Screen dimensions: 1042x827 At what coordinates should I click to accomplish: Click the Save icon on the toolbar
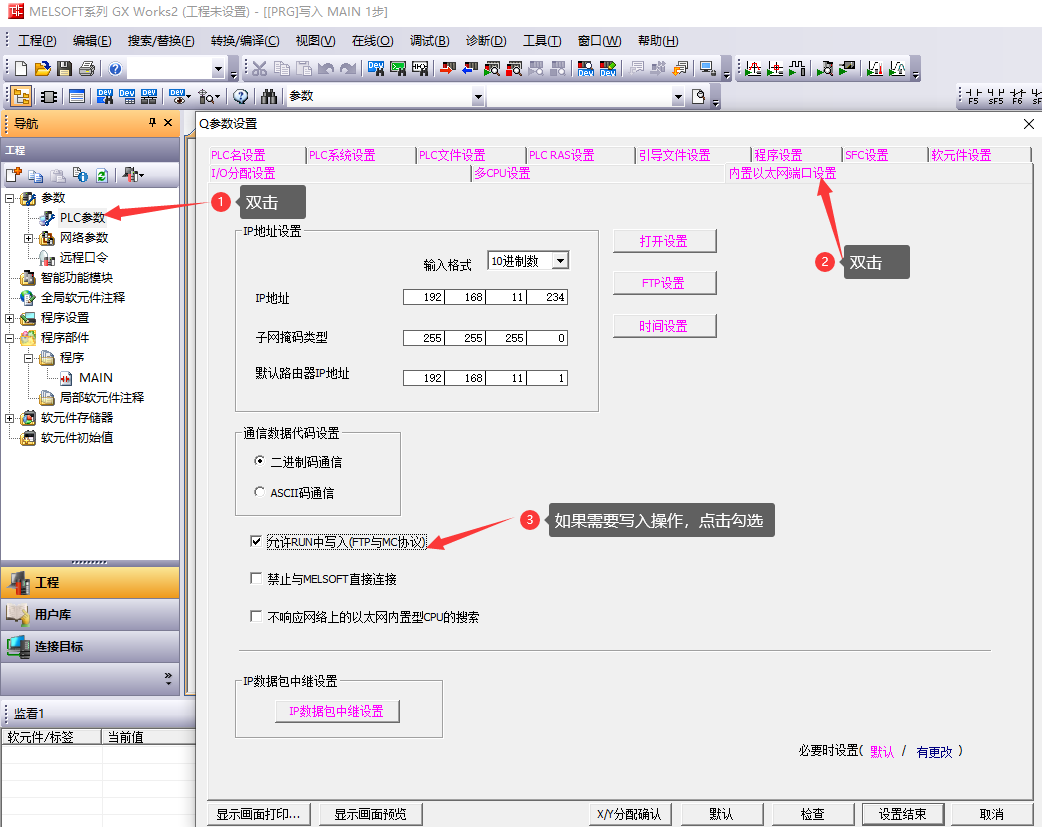(64, 68)
